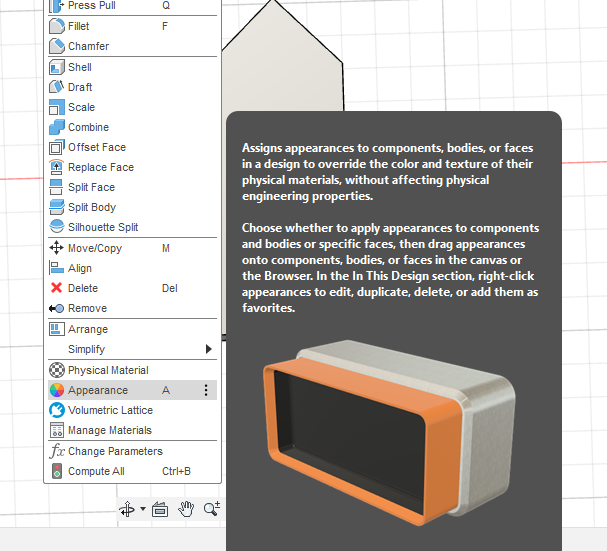Select the Offset Face menu entry
This screenshot has width=607, height=551.
[132, 147]
